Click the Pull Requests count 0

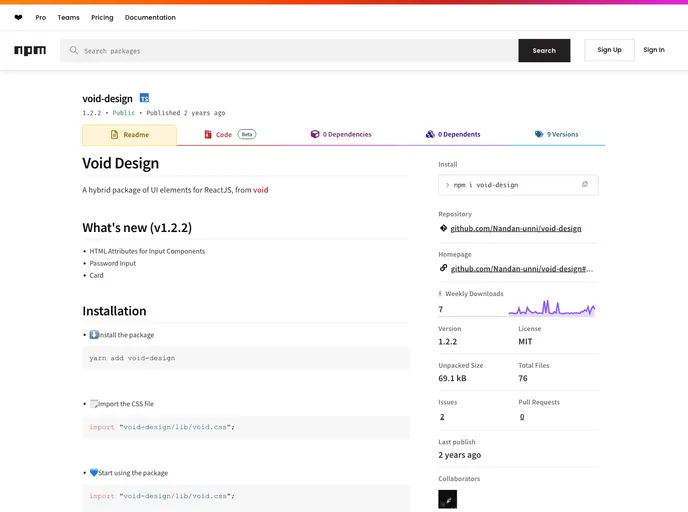(522, 417)
